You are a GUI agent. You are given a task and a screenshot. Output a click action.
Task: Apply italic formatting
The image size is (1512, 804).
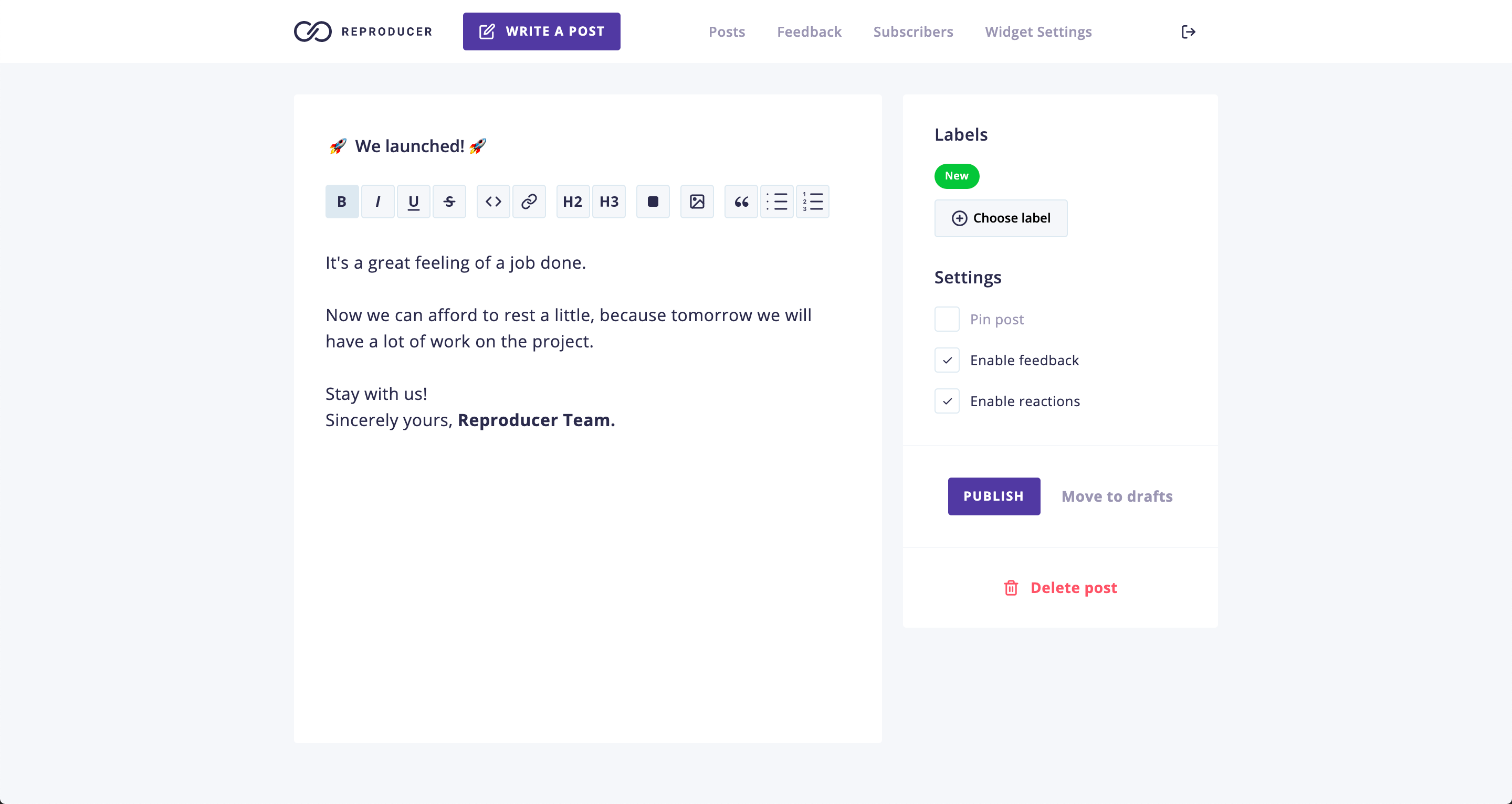coord(377,202)
